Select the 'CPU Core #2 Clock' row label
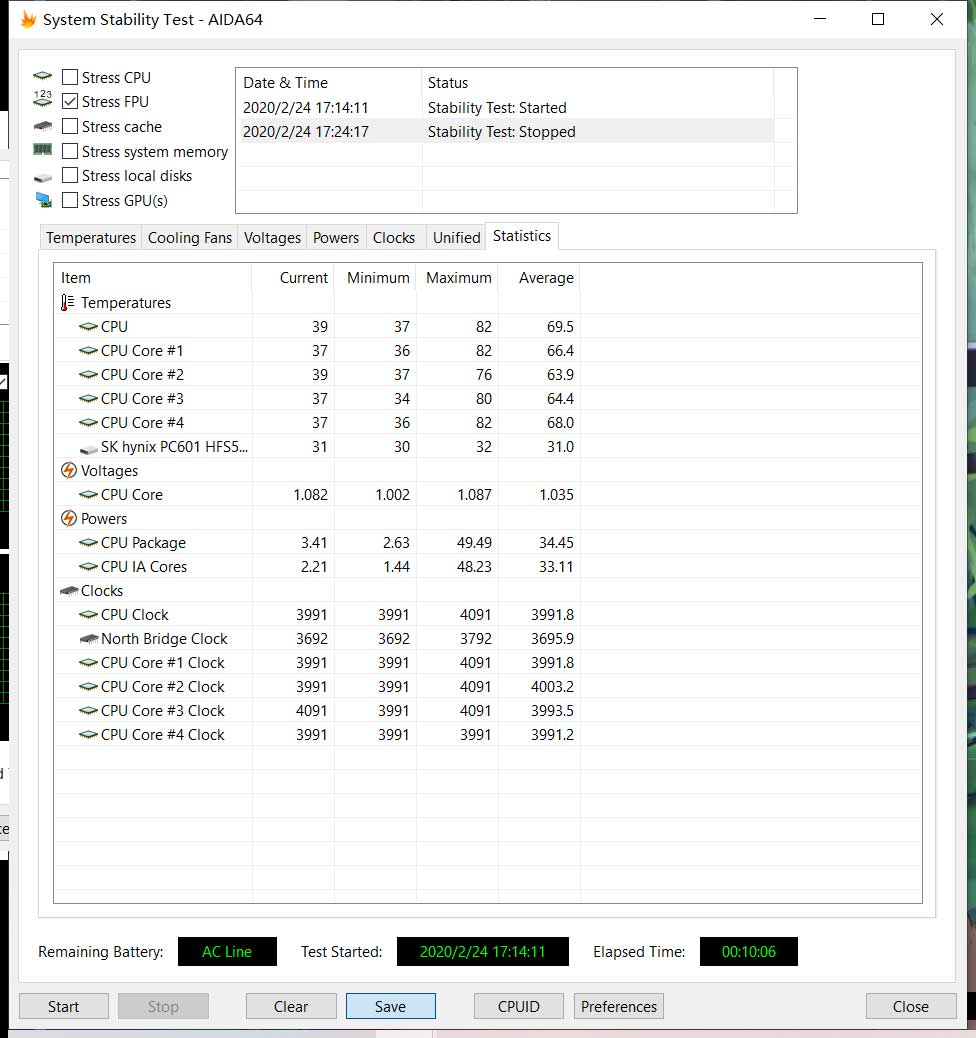Image resolution: width=976 pixels, height=1038 pixels. point(163,686)
